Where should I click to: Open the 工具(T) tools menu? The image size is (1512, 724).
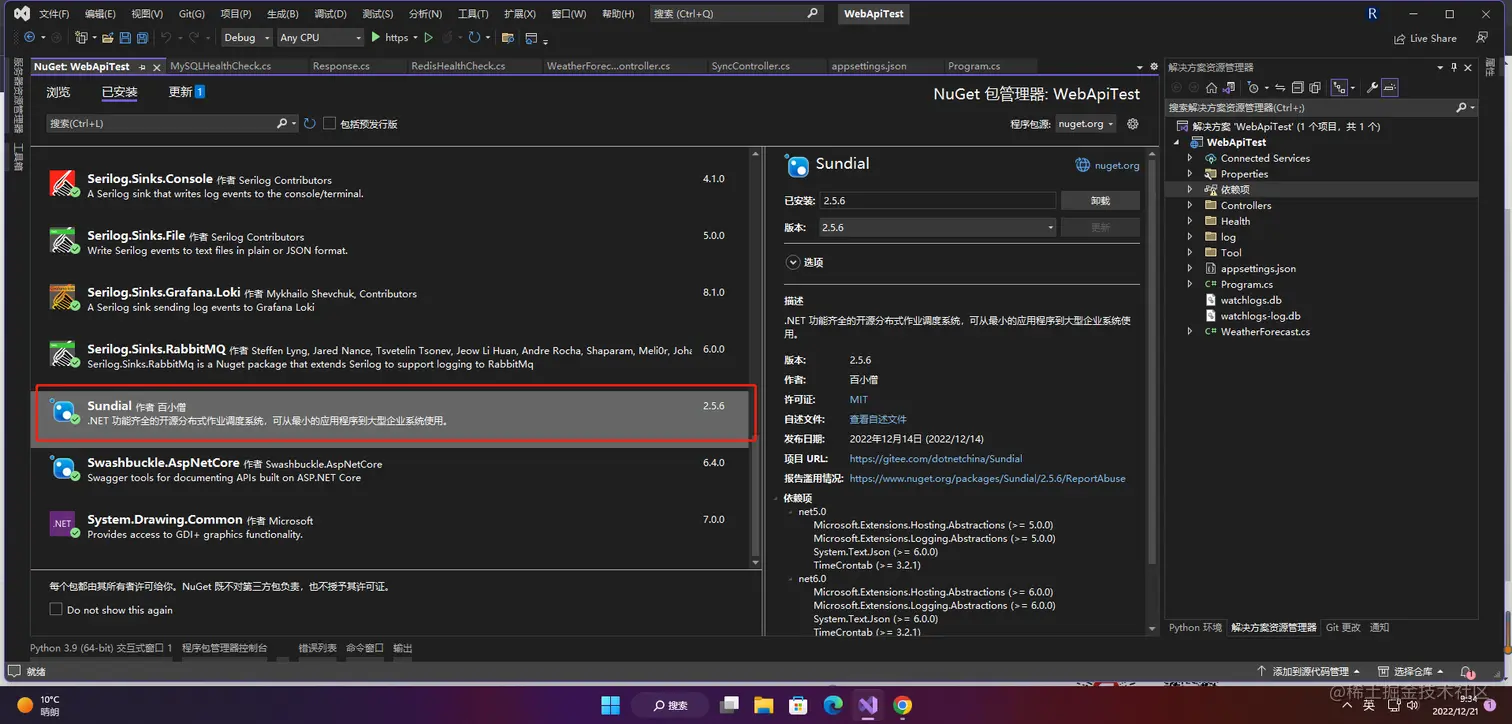[x=473, y=14]
